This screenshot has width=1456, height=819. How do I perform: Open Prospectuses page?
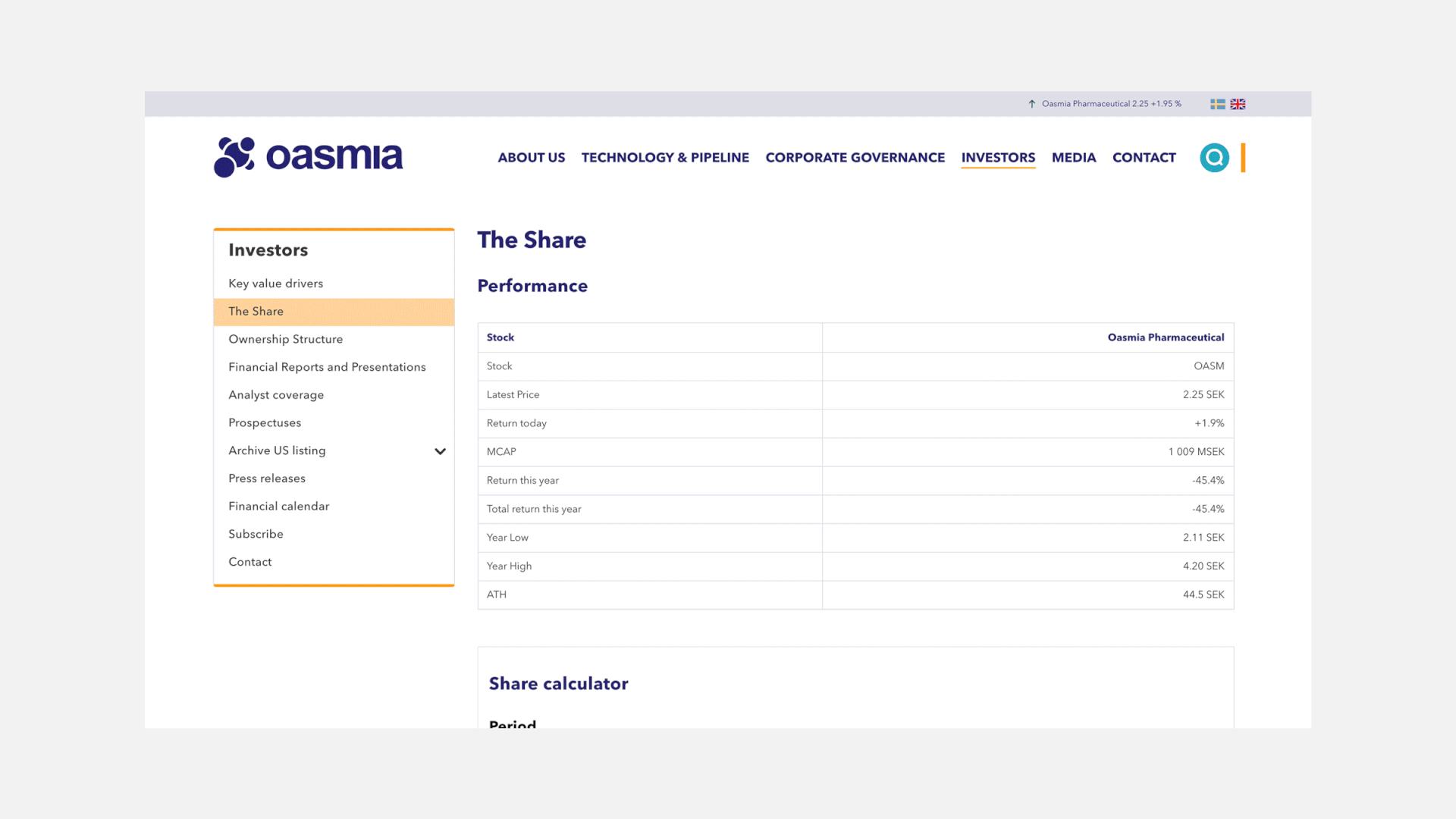coord(265,423)
